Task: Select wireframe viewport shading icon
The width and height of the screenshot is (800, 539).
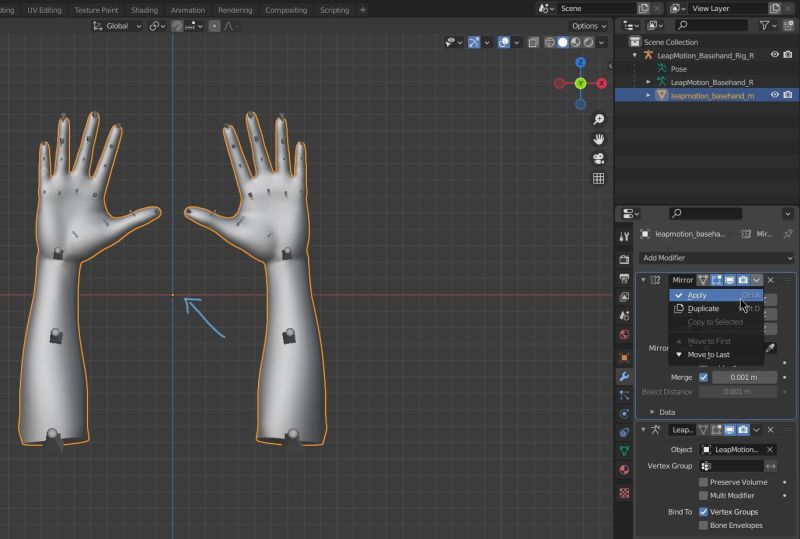Action: [549, 42]
